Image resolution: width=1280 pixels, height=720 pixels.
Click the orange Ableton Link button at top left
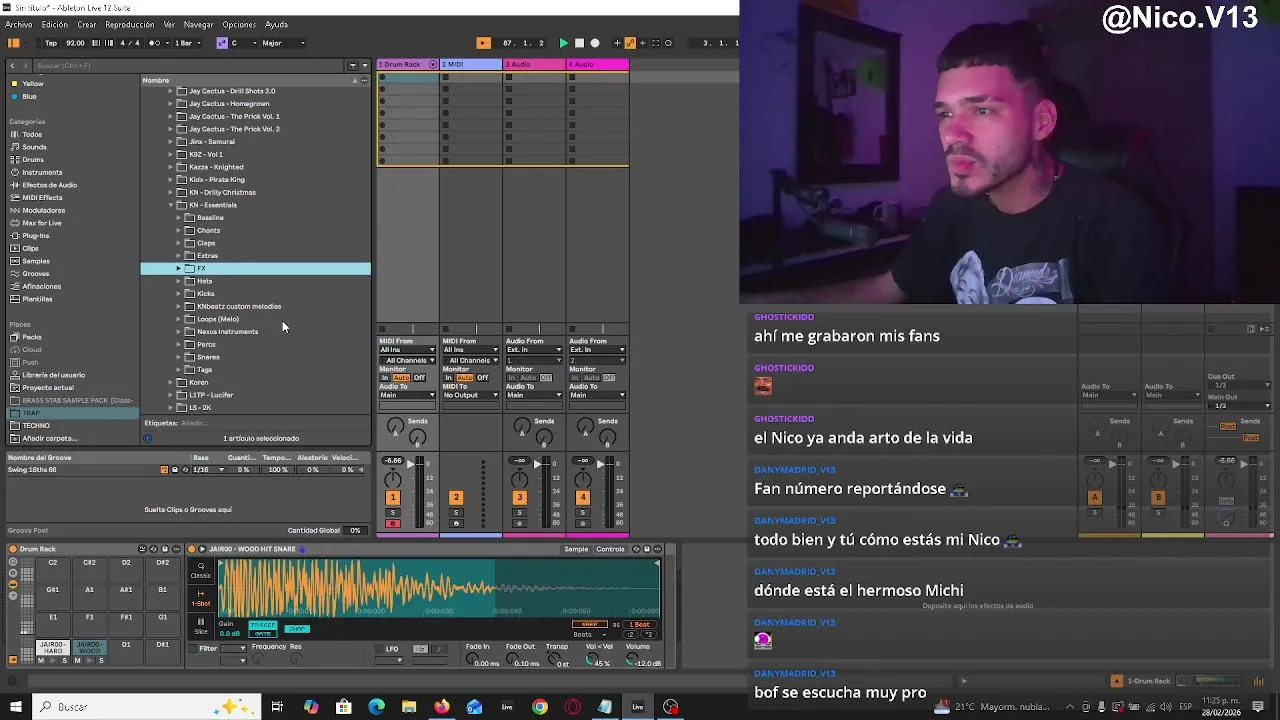pos(14,43)
